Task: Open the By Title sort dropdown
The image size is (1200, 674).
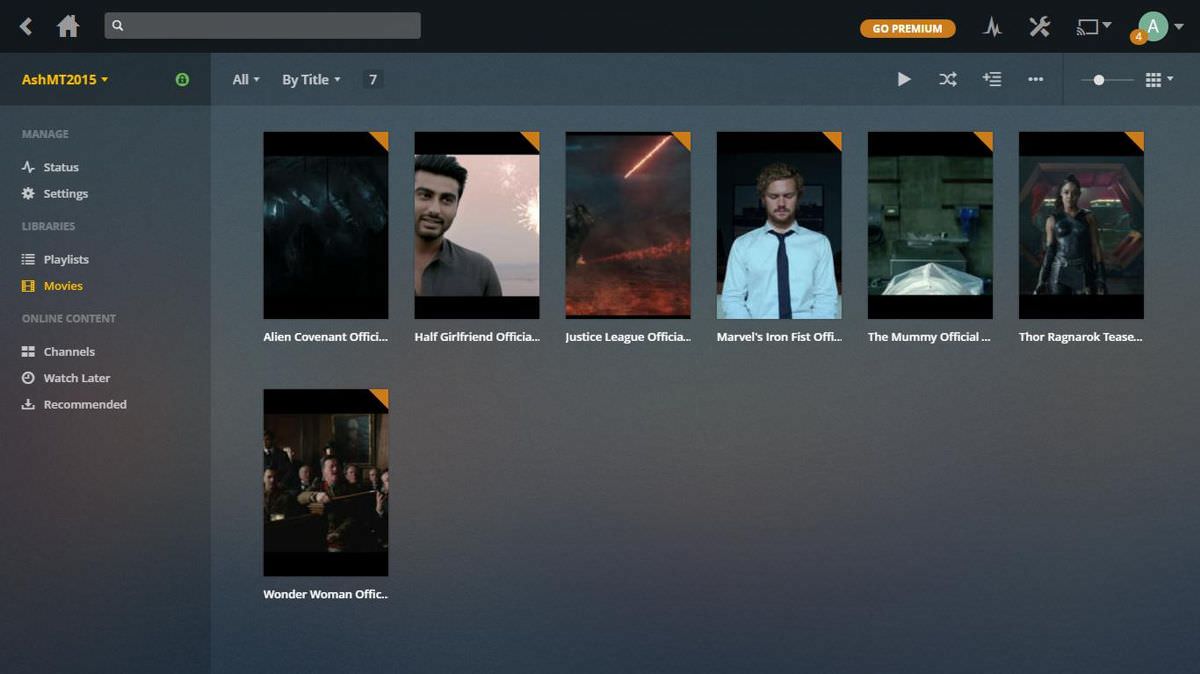Action: point(311,79)
